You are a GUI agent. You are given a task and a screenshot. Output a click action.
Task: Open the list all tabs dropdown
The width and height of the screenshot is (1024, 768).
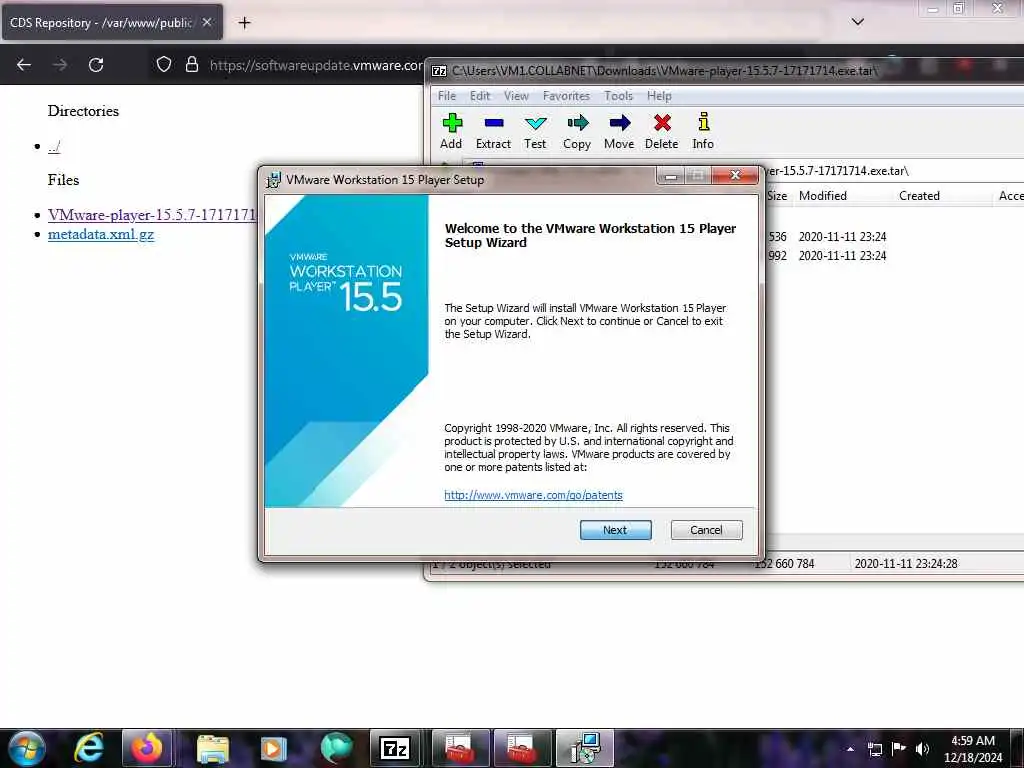pos(857,22)
